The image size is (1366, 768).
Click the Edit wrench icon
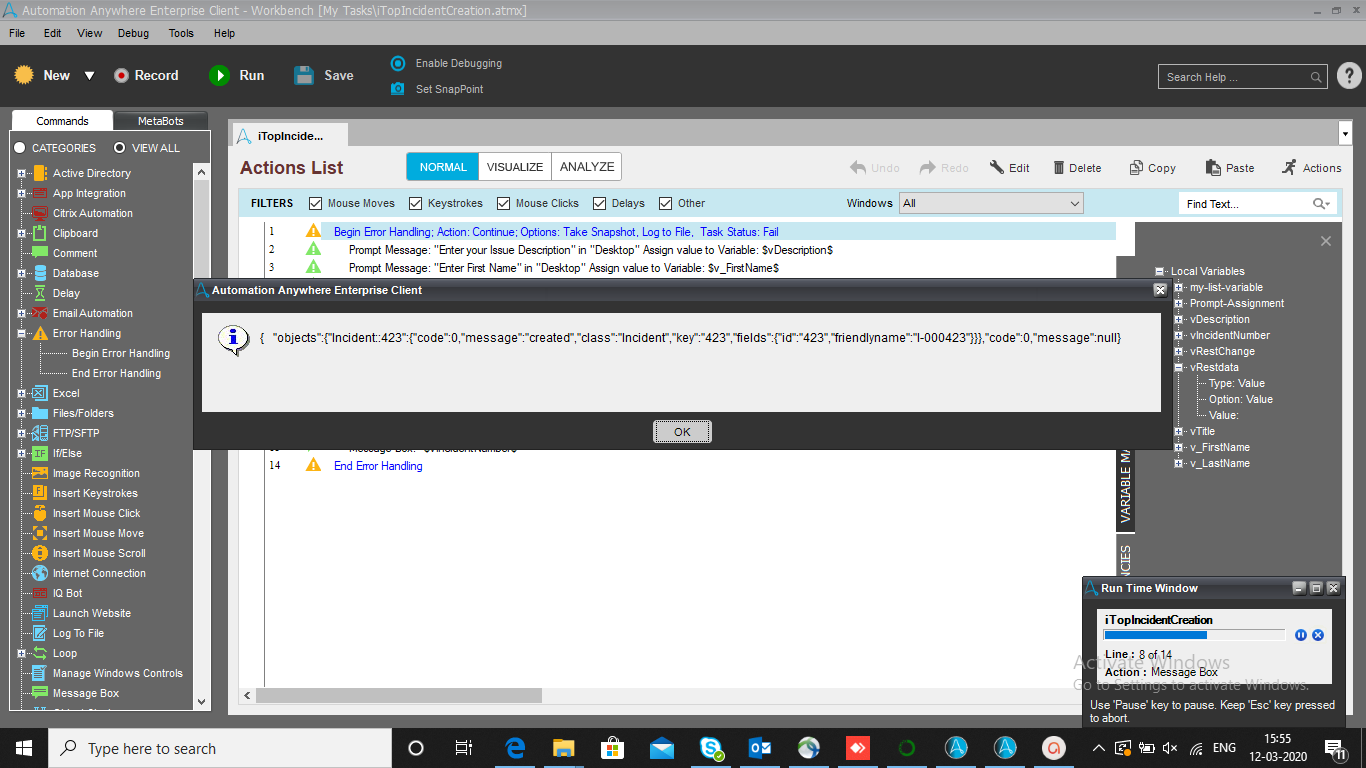(997, 168)
